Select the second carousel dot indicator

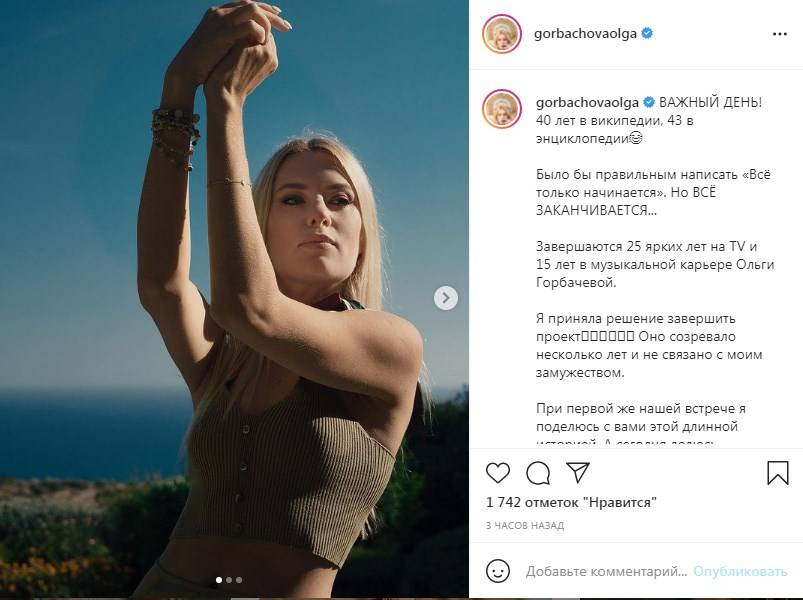(228, 579)
